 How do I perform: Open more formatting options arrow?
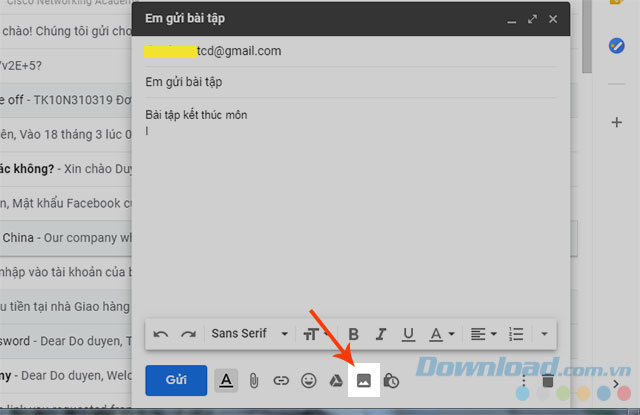point(544,333)
